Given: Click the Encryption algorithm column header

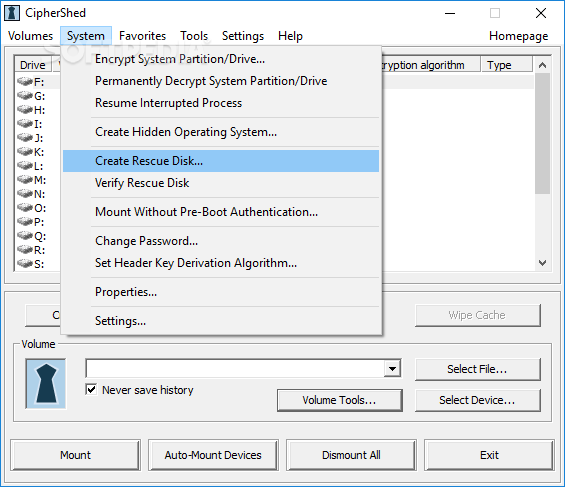Looking at the screenshot, I should click(431, 65).
